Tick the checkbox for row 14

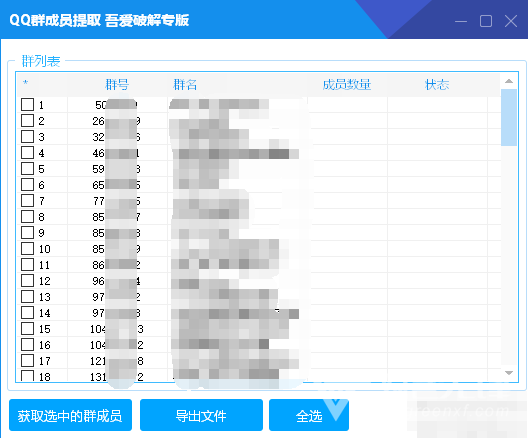(27, 312)
